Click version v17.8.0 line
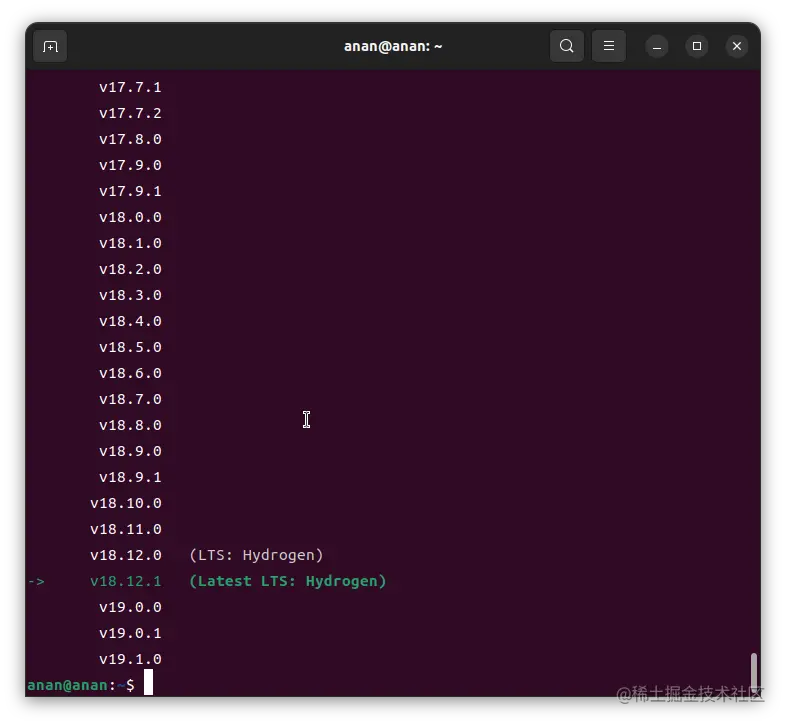786x725 pixels. [x=130, y=139]
